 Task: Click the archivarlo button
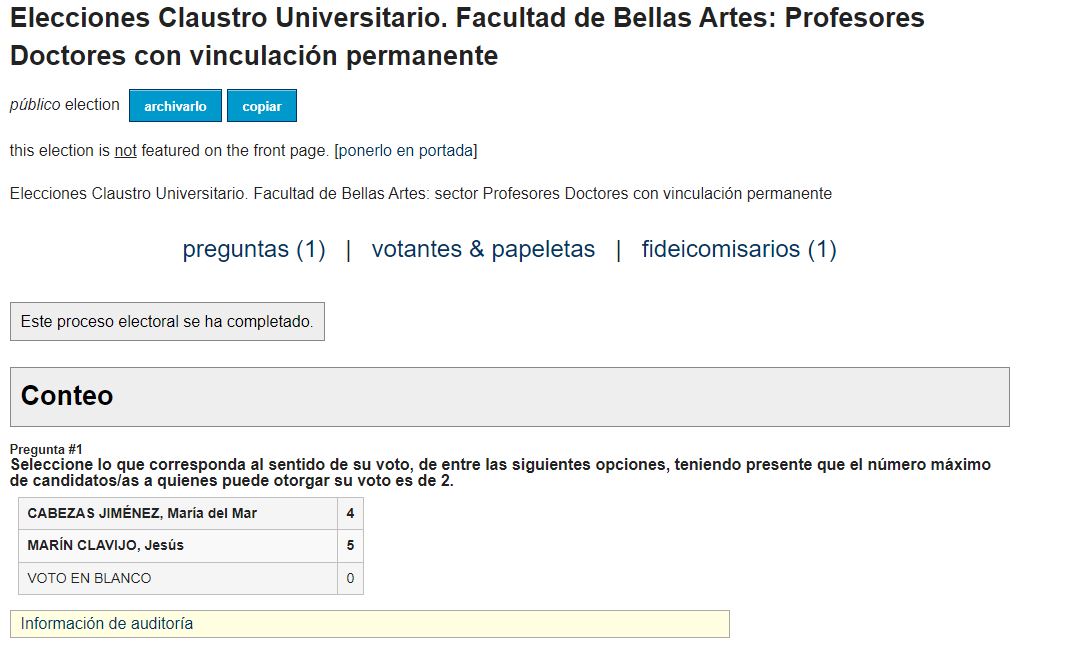tap(175, 105)
